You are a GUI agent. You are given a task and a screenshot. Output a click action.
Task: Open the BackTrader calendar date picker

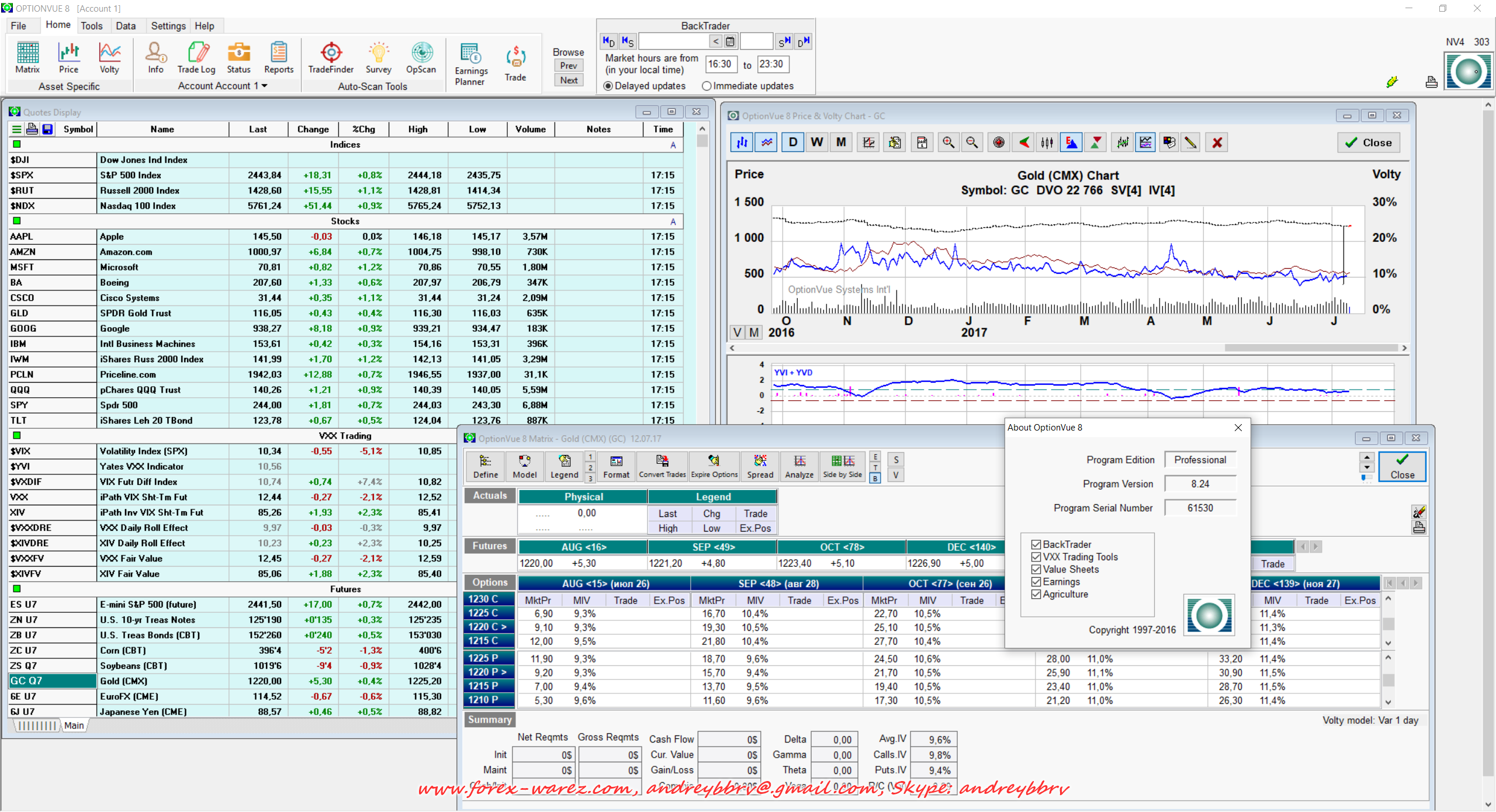pos(730,41)
